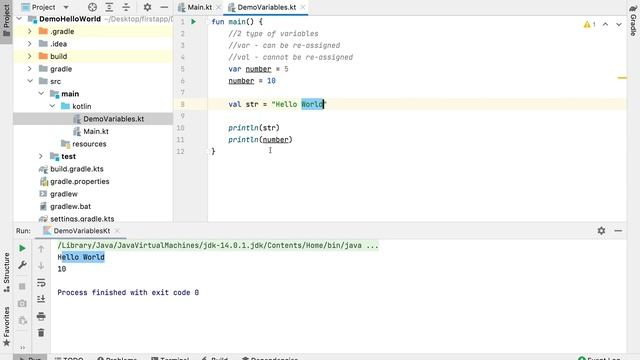Expand the build folder
This screenshot has height=360, width=640.
tap(29, 56)
